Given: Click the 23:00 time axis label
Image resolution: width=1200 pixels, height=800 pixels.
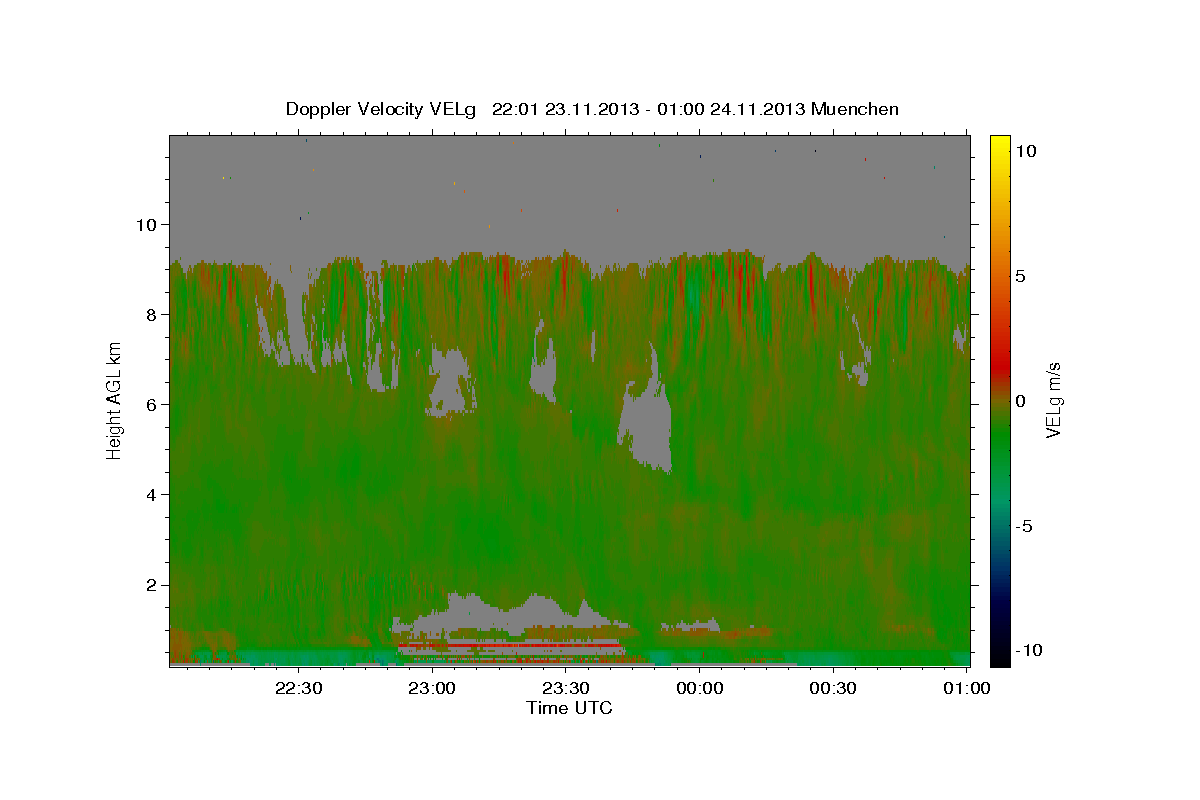Looking at the screenshot, I should [433, 688].
